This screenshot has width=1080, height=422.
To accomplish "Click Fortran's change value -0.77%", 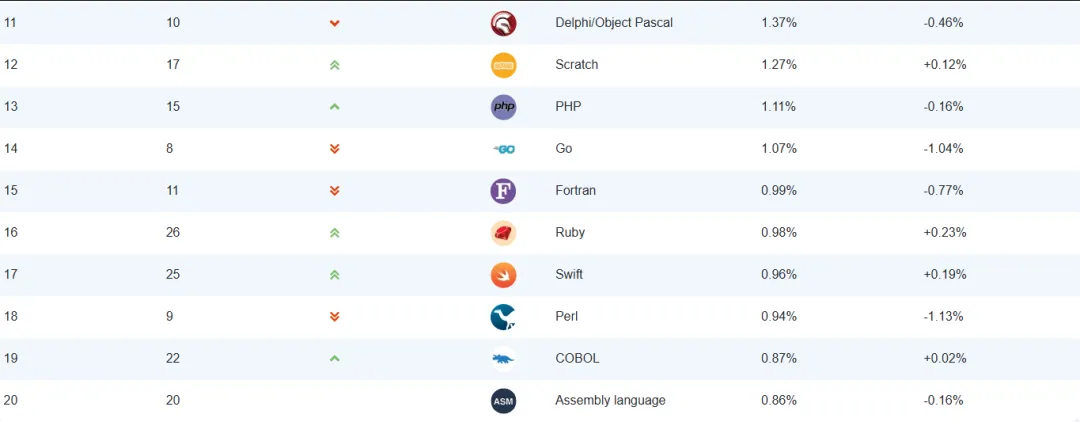I will (943, 191).
